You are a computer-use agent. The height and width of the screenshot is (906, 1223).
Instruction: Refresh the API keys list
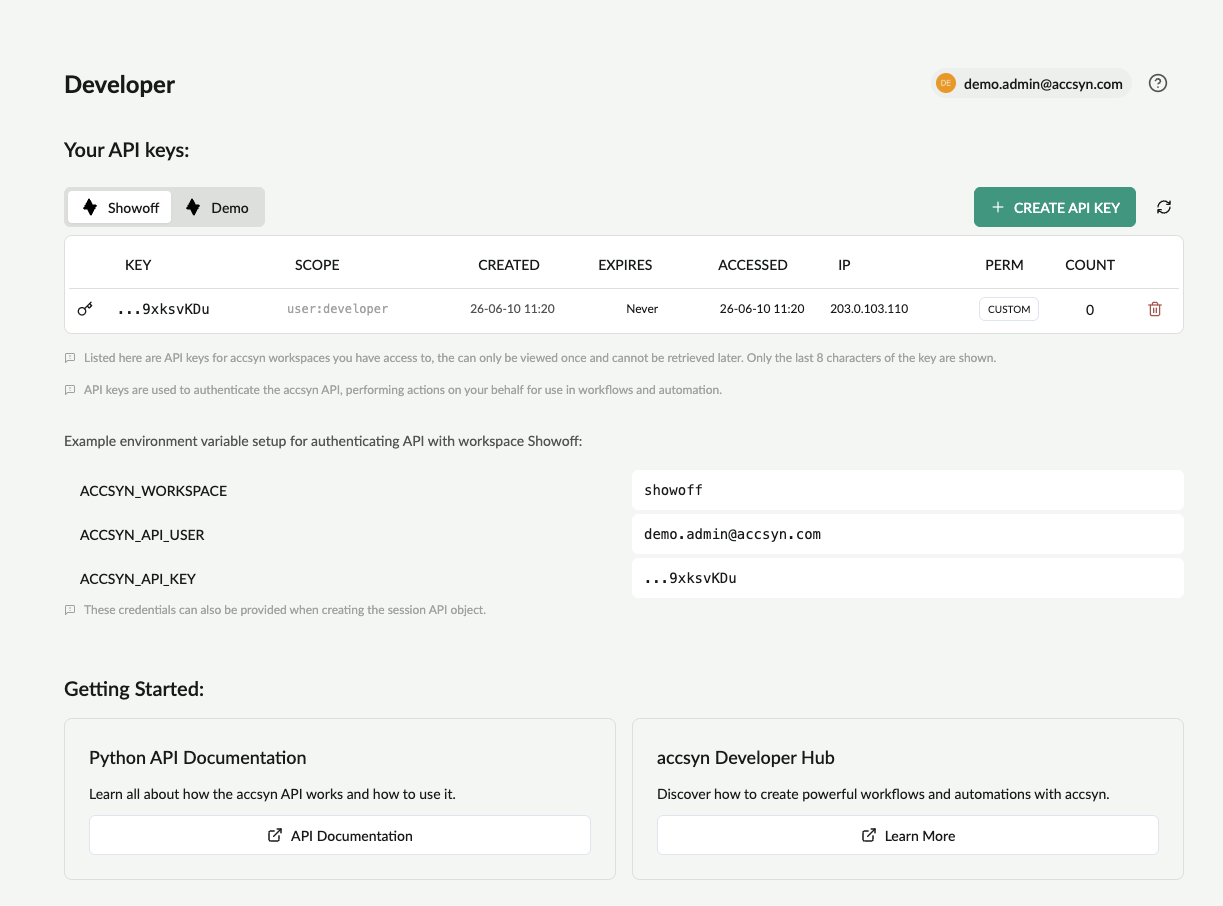coord(1164,207)
